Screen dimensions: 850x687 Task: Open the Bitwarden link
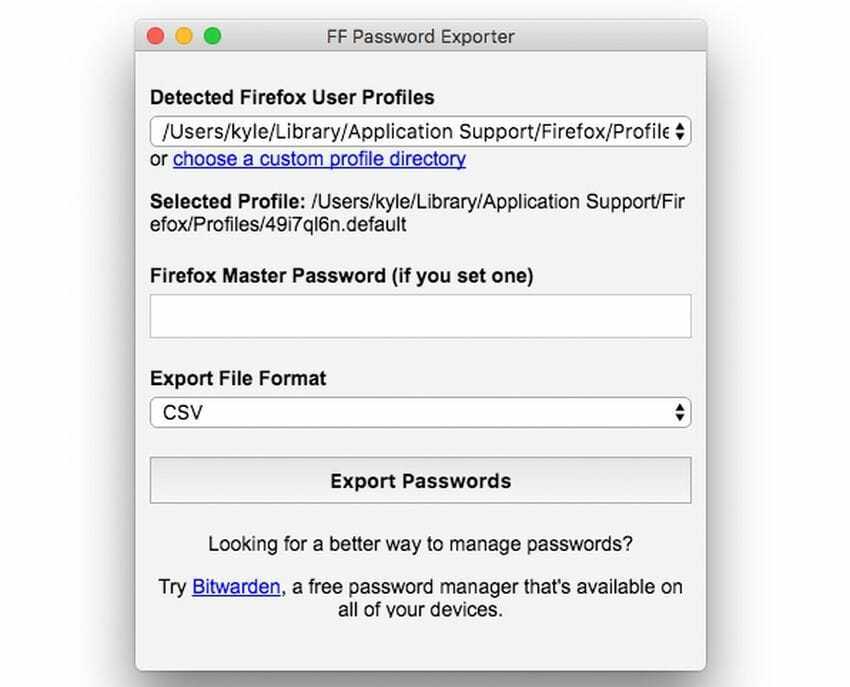pos(236,587)
